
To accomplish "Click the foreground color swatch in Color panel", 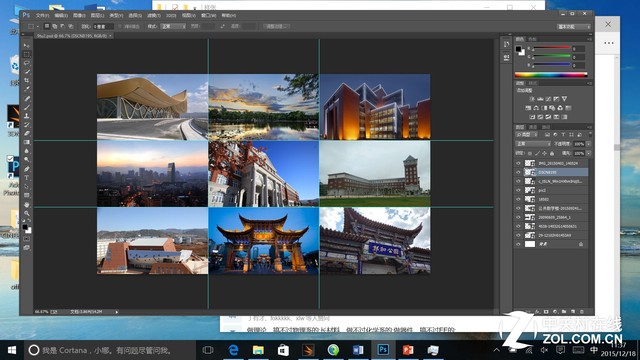I will [x=518, y=49].
